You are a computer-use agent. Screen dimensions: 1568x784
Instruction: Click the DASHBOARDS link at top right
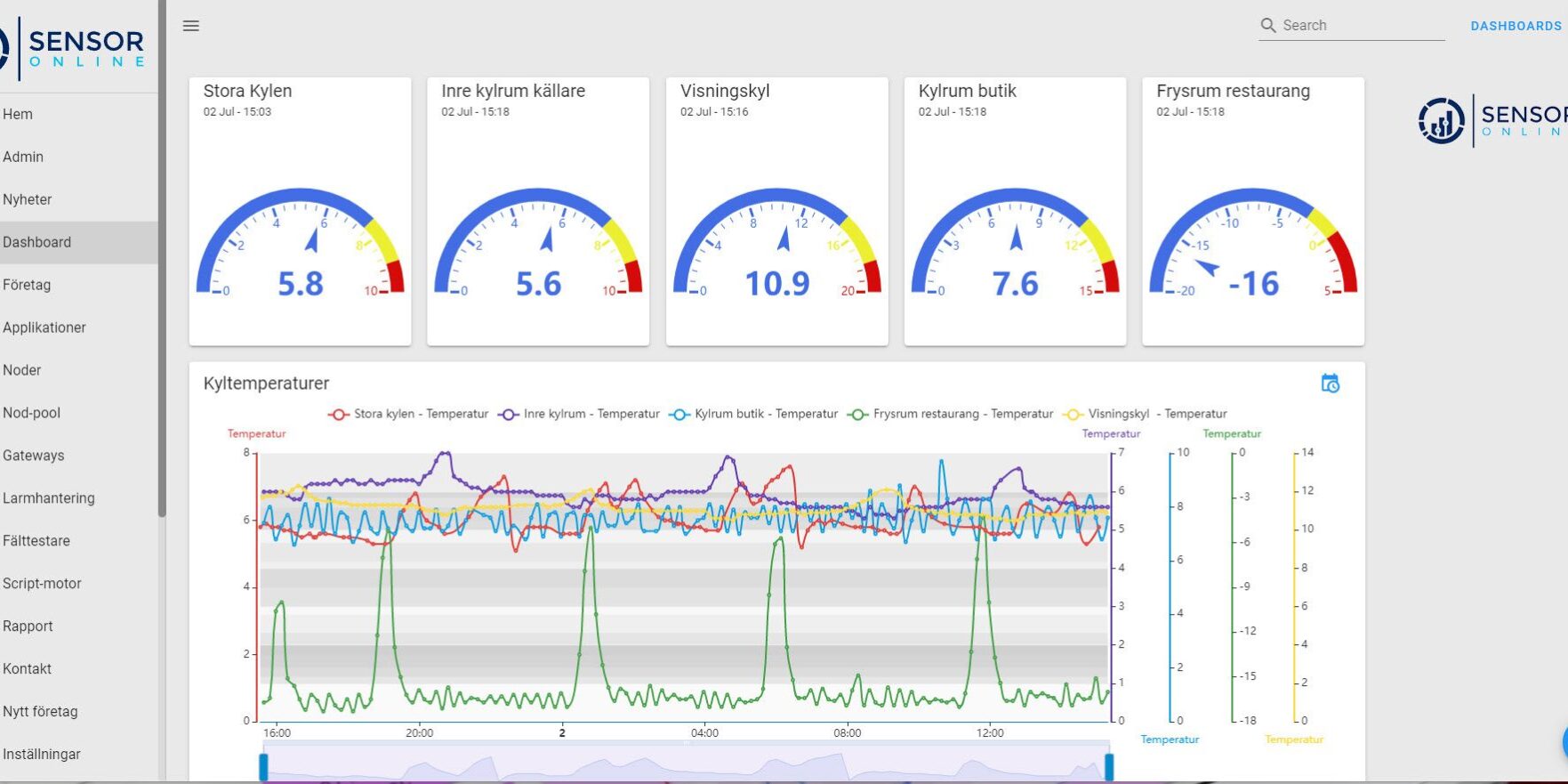1516,26
